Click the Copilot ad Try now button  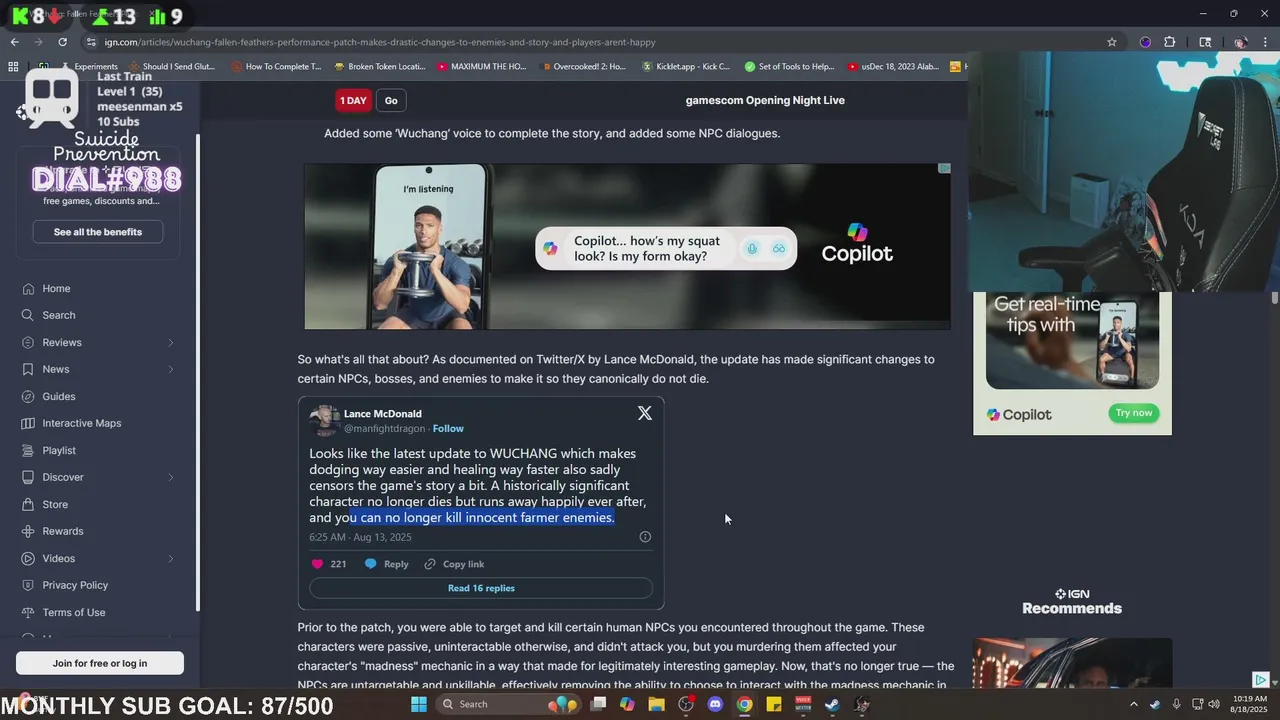coord(1134,413)
